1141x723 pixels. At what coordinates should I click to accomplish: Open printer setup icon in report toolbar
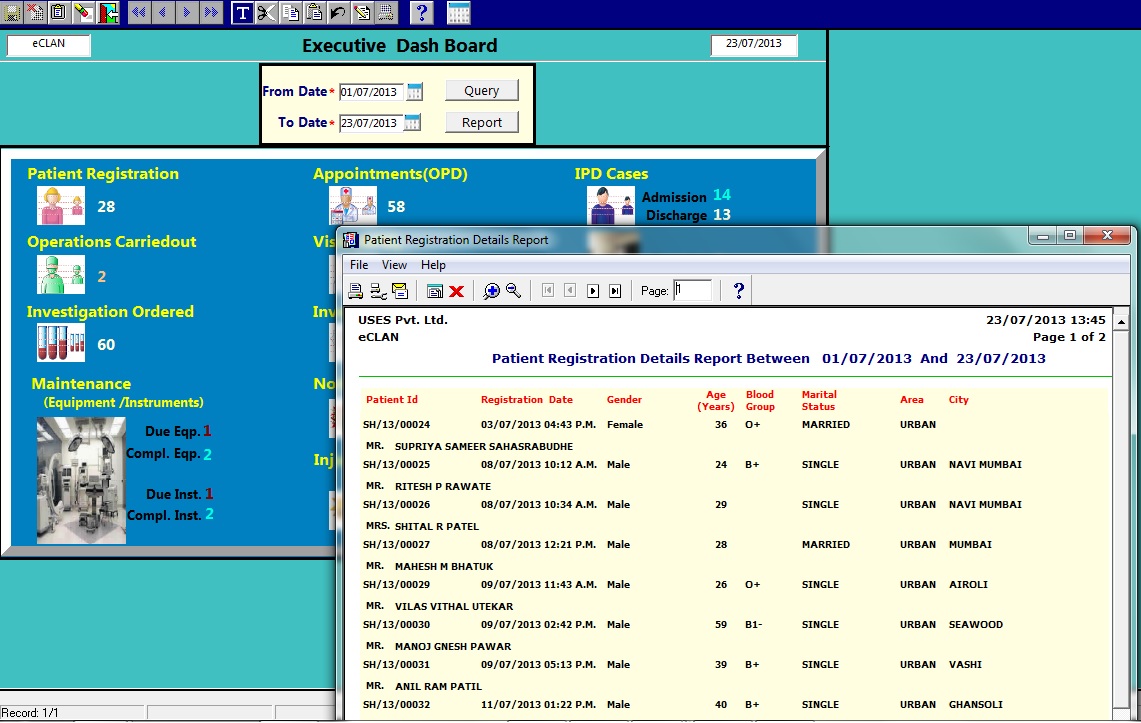tap(378, 291)
